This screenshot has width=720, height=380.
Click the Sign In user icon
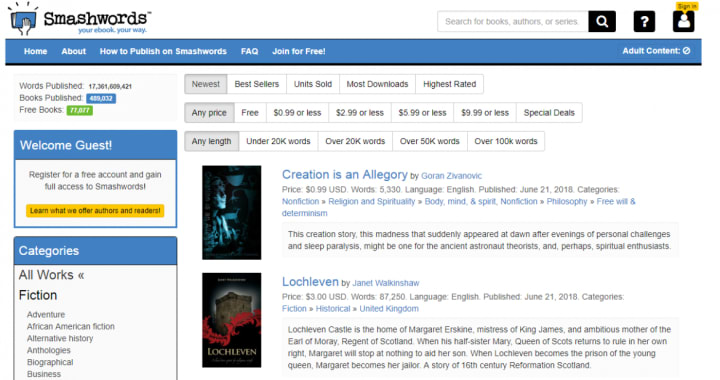point(684,21)
